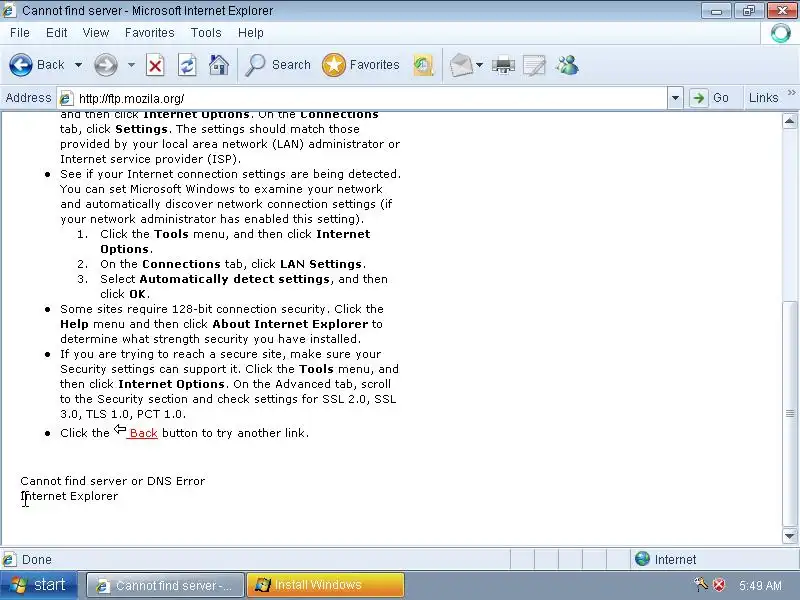The width and height of the screenshot is (800, 600).
Task: Switch to Install Windows taskbar button
Action: click(x=325, y=585)
